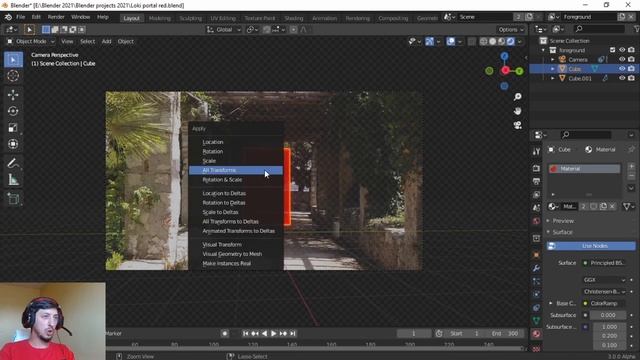Open the Object Data properties tab
This screenshot has height=360, width=640.
tap(536, 321)
